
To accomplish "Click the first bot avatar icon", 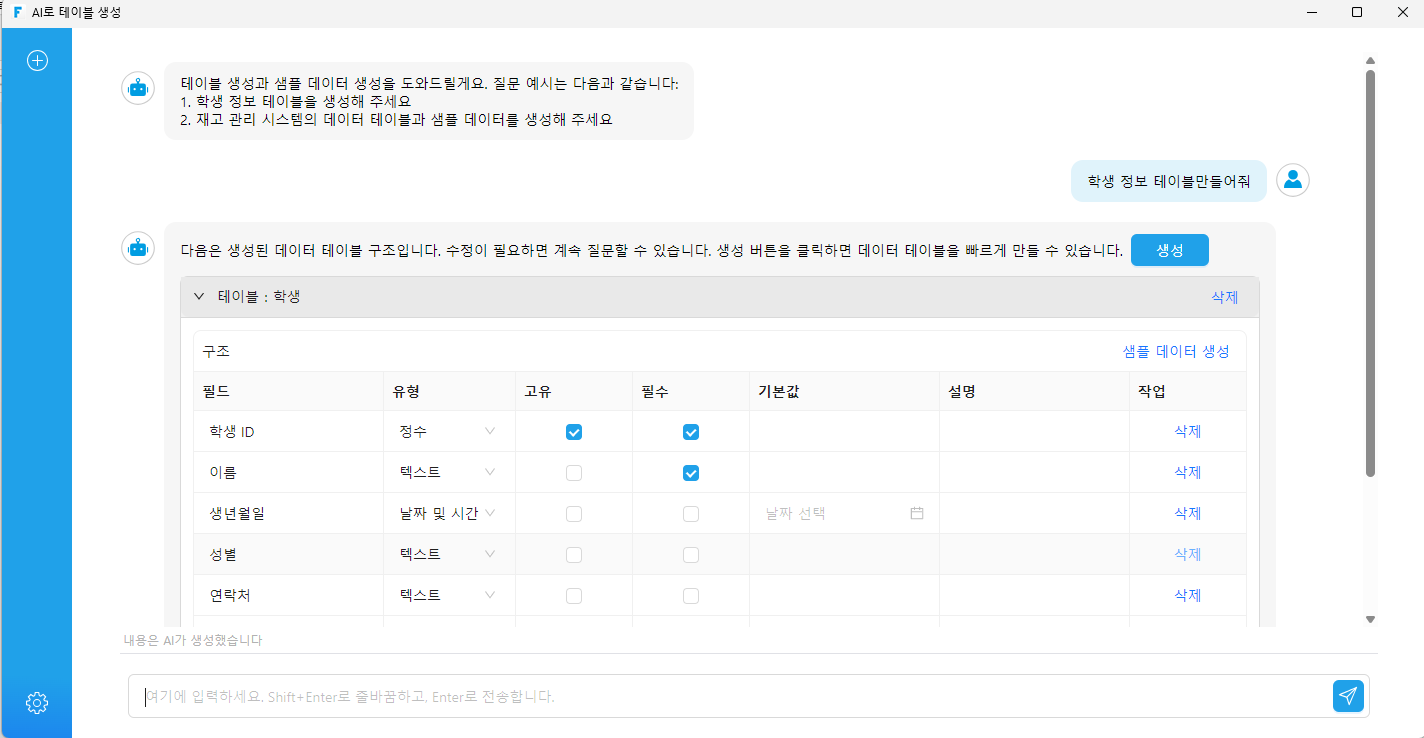I will 138,88.
